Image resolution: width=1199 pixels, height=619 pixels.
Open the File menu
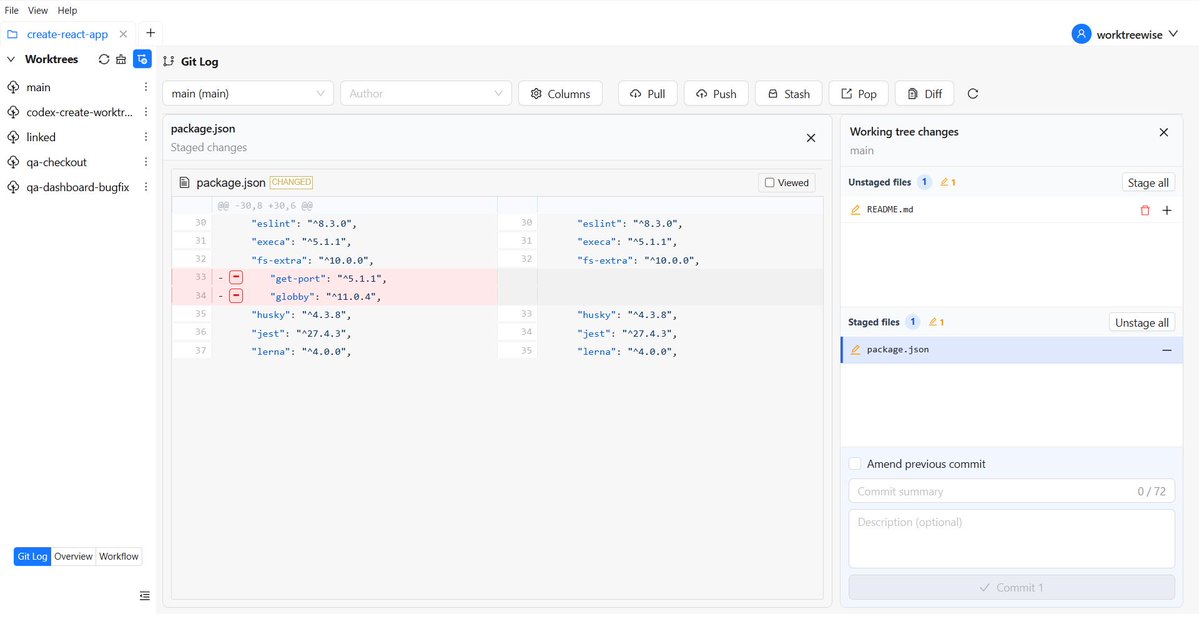point(11,11)
